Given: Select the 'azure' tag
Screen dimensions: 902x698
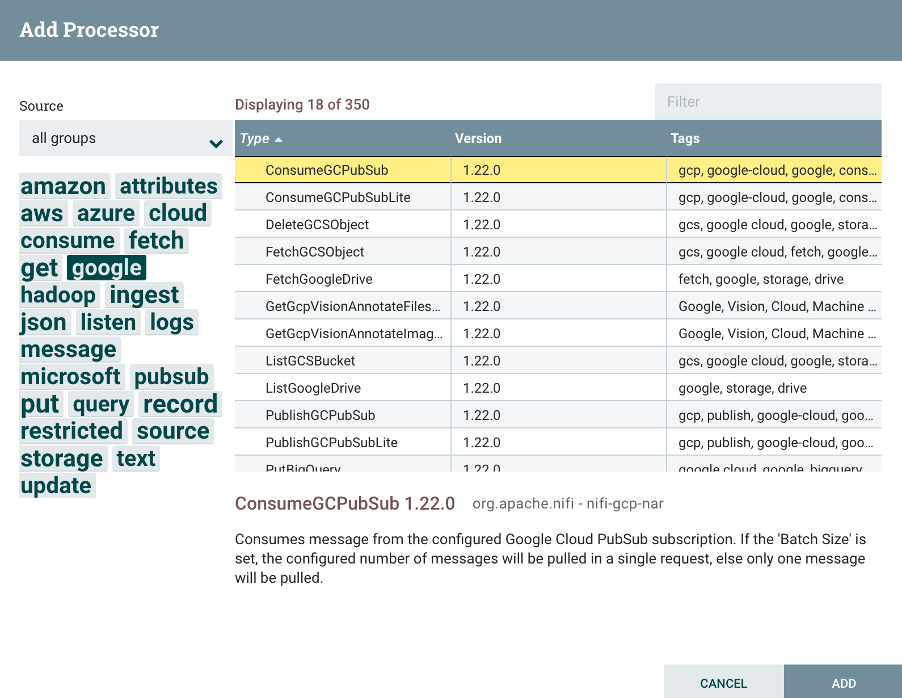Looking at the screenshot, I should click(106, 213).
